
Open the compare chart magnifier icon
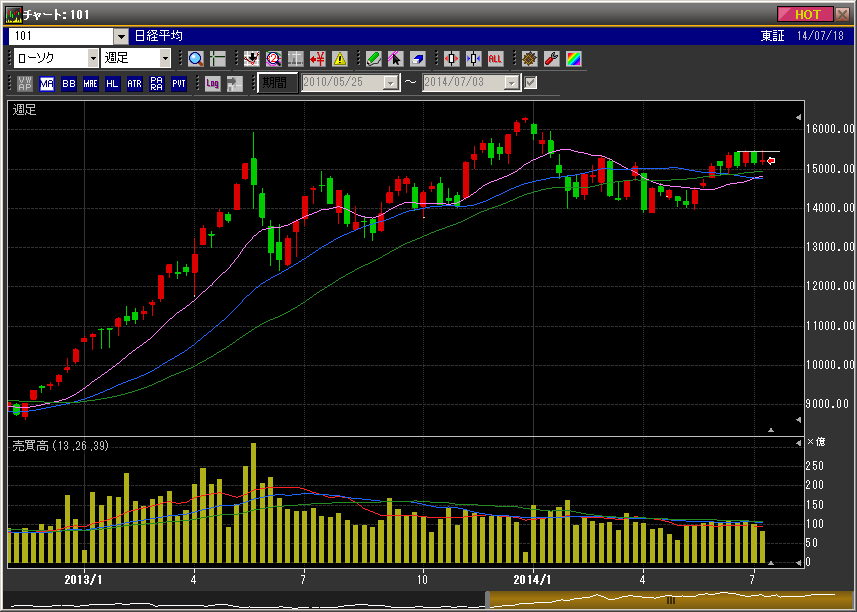pyautogui.click(x=273, y=58)
